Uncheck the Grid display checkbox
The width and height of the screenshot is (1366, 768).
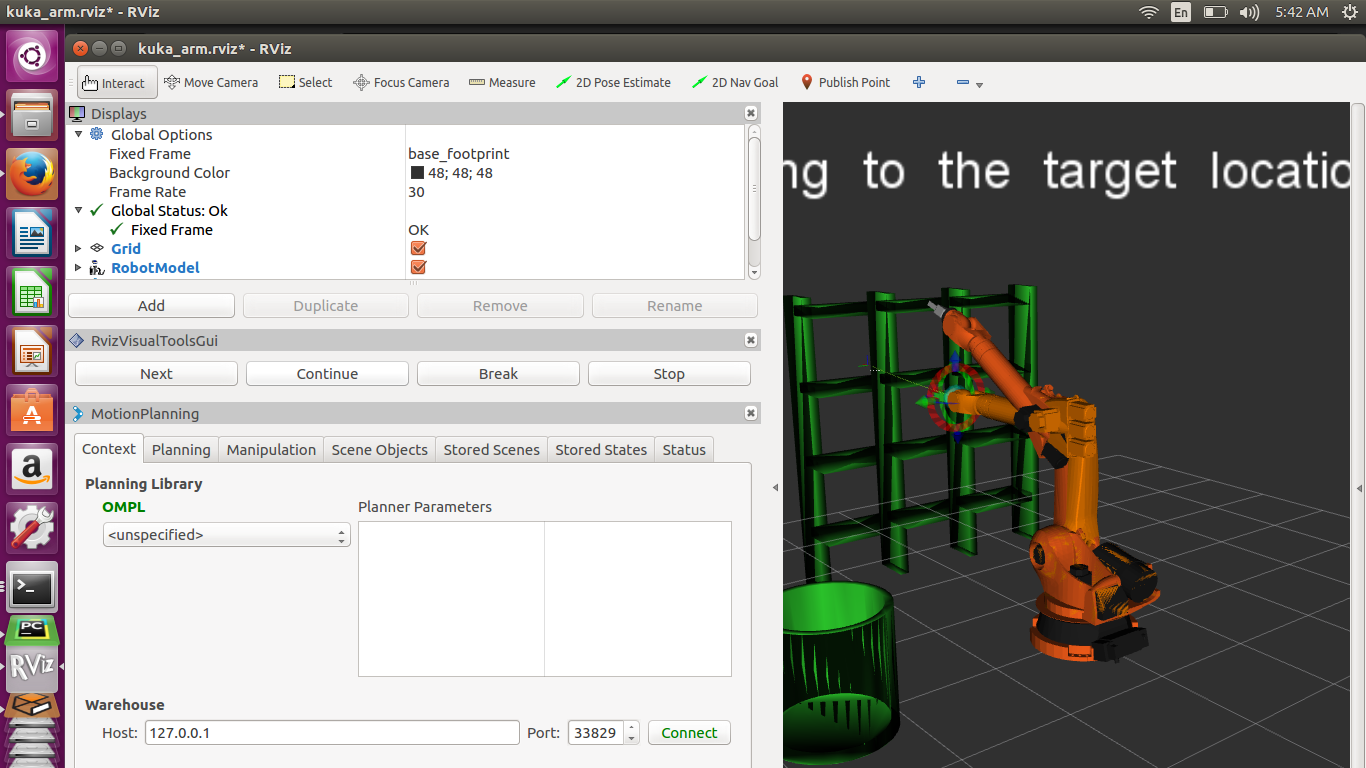tap(418, 248)
